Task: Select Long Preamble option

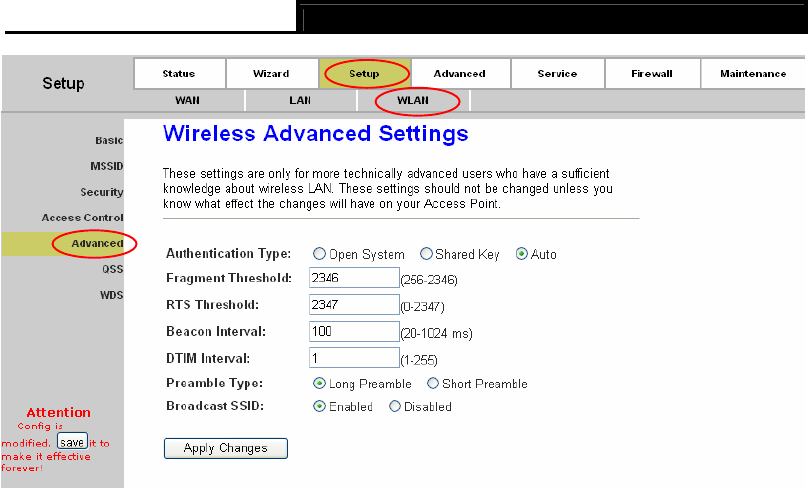Action: (x=319, y=383)
